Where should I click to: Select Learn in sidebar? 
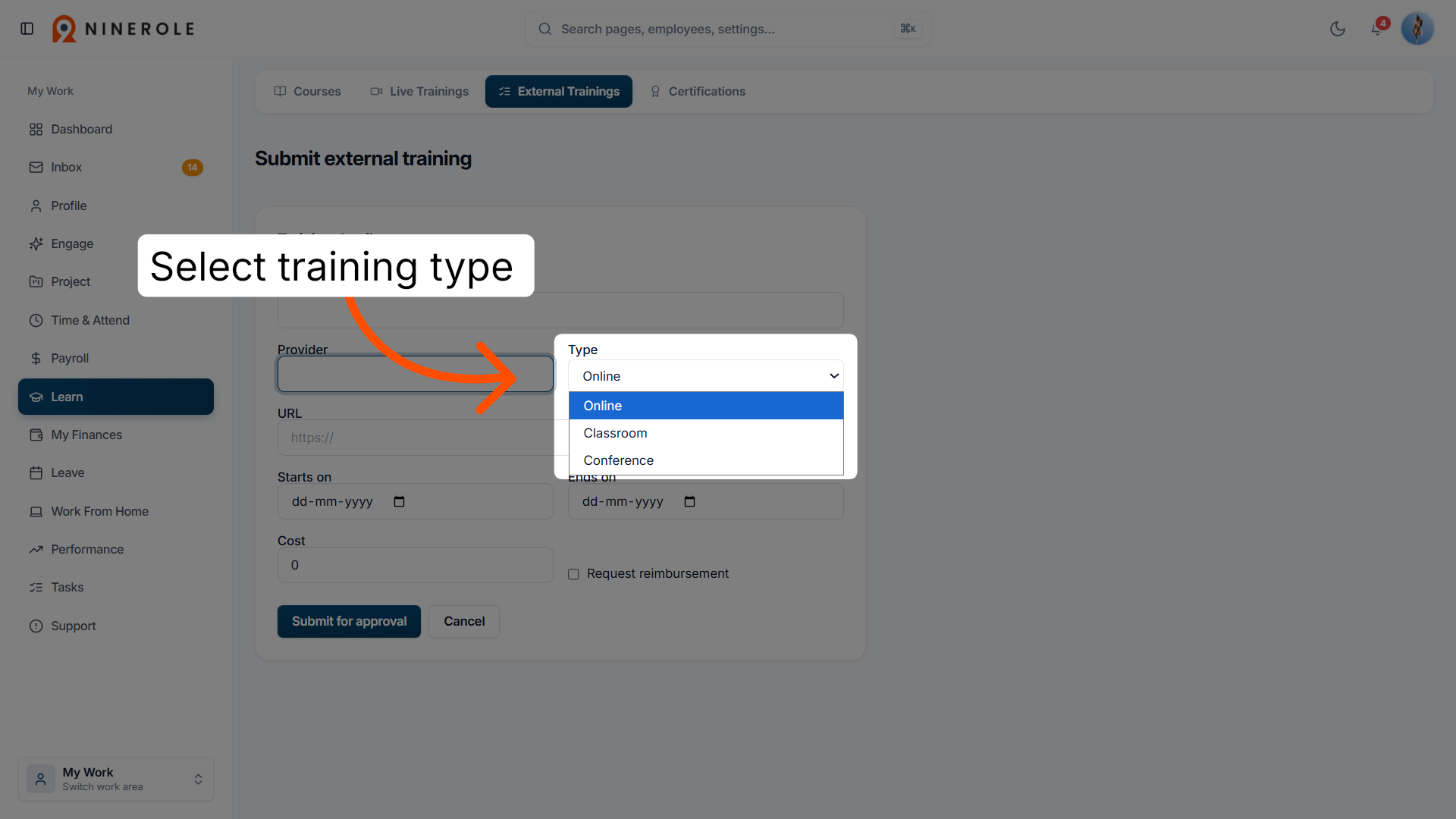pos(116,397)
